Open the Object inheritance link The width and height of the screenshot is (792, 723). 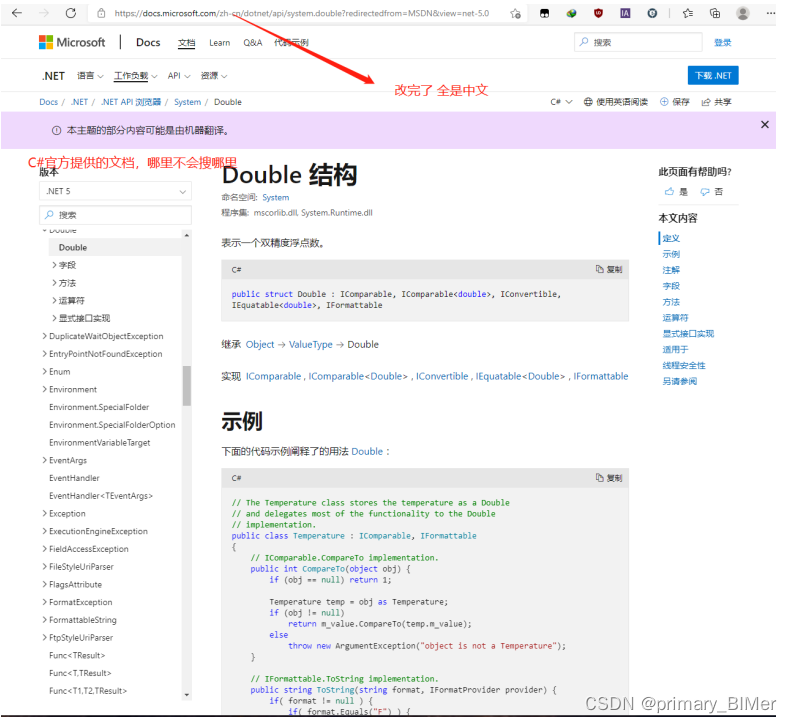tap(260, 345)
